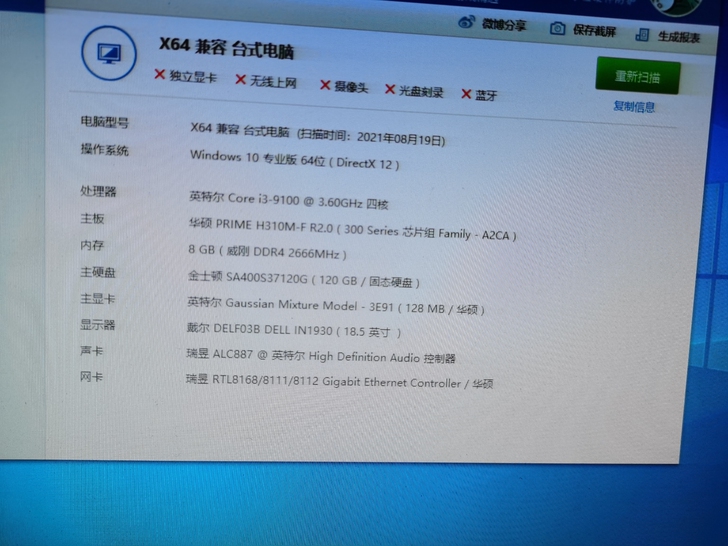This screenshot has height=546, width=728.
Task: Click the 金士顿 SA400S37120G disk value
Action: pyautogui.click(x=304, y=279)
